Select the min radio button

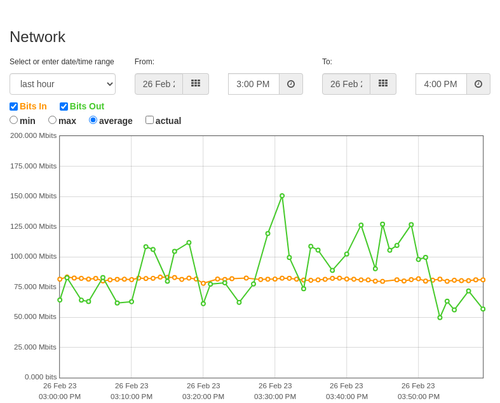[14, 120]
